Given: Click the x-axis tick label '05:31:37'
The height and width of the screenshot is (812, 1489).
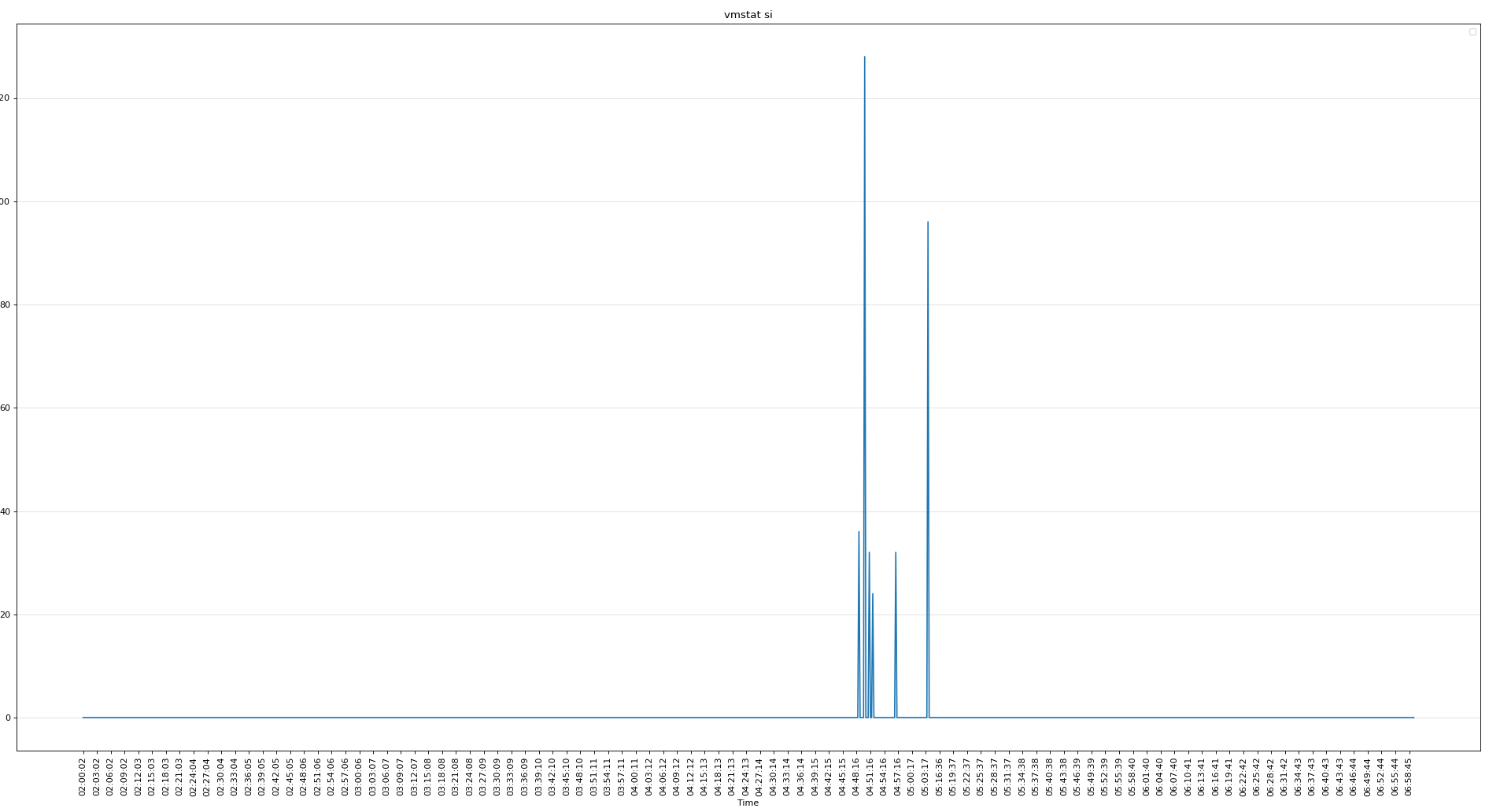Looking at the screenshot, I should [1008, 777].
